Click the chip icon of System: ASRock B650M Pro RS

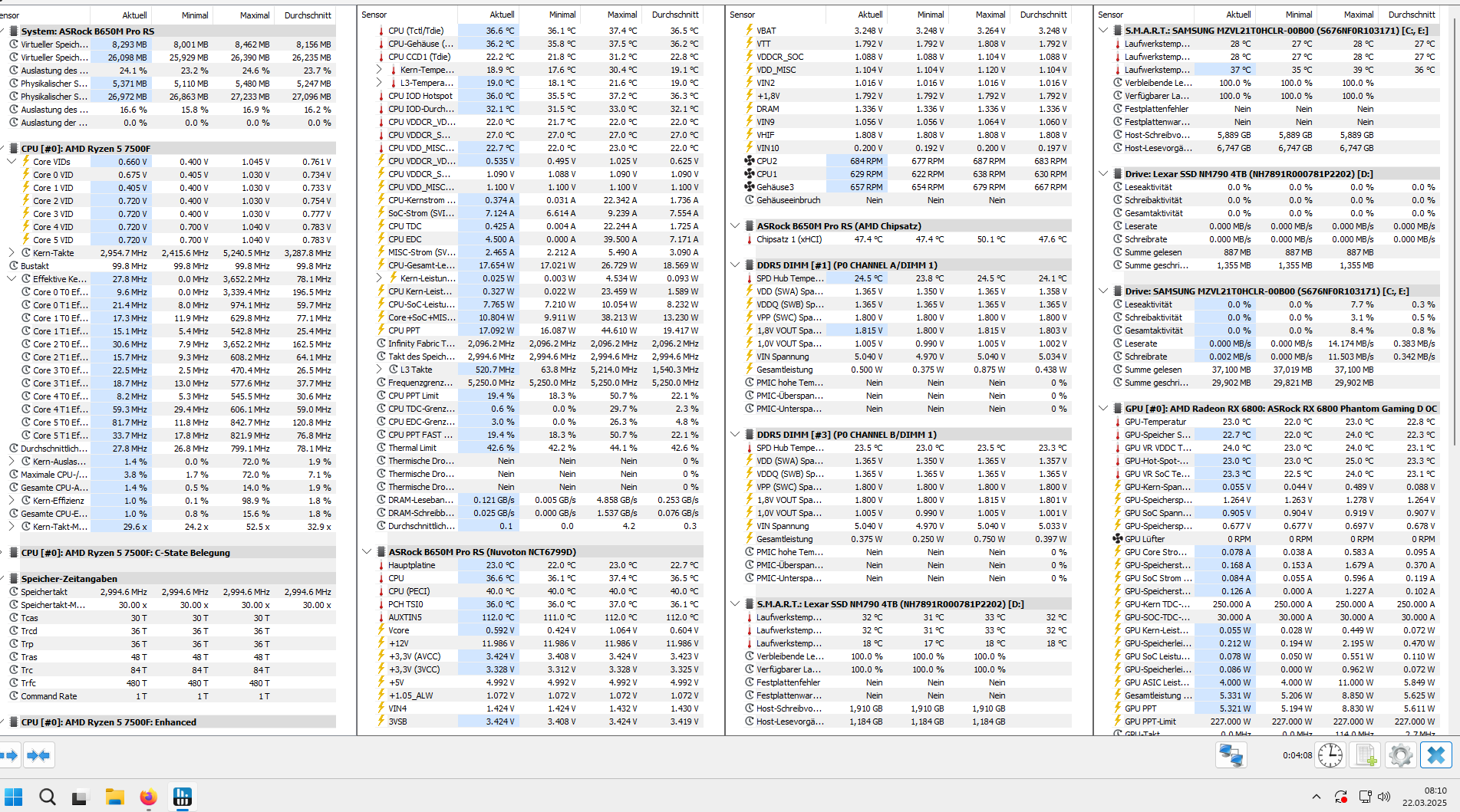14,31
